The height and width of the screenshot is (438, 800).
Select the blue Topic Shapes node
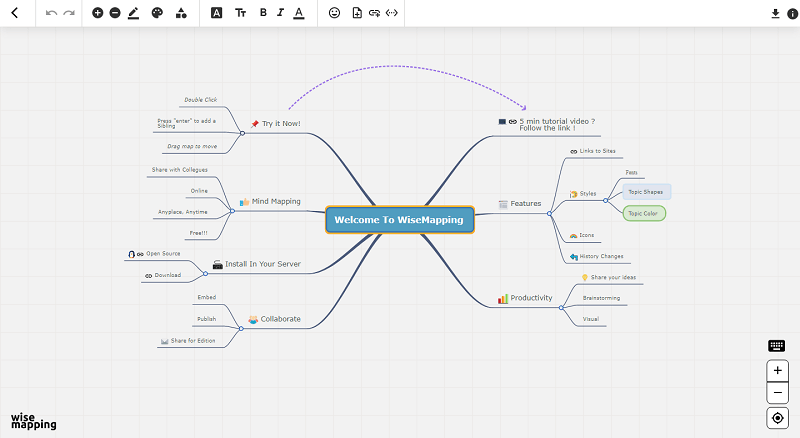coord(646,192)
